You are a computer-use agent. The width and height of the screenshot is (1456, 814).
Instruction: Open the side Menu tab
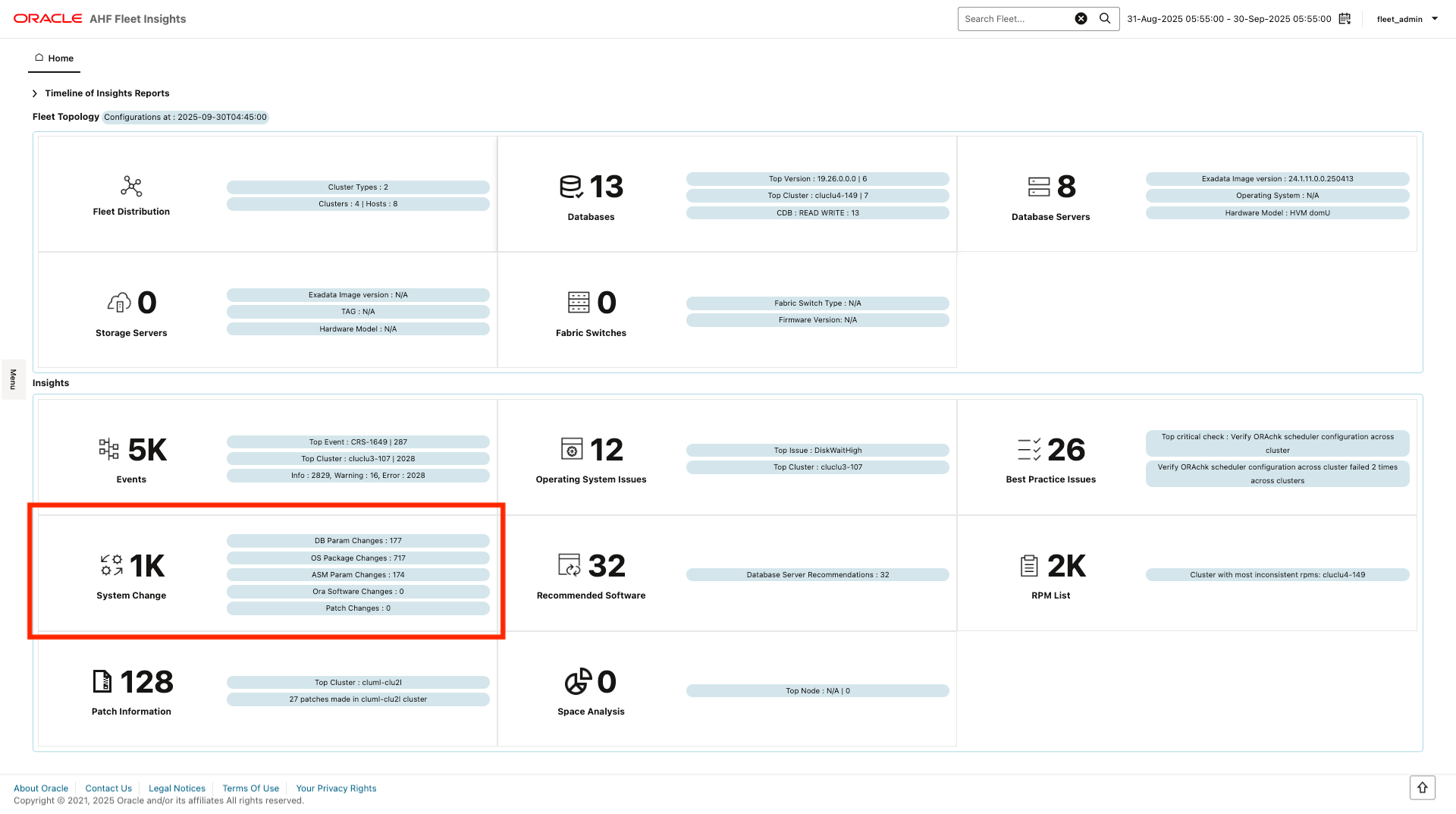(13, 379)
